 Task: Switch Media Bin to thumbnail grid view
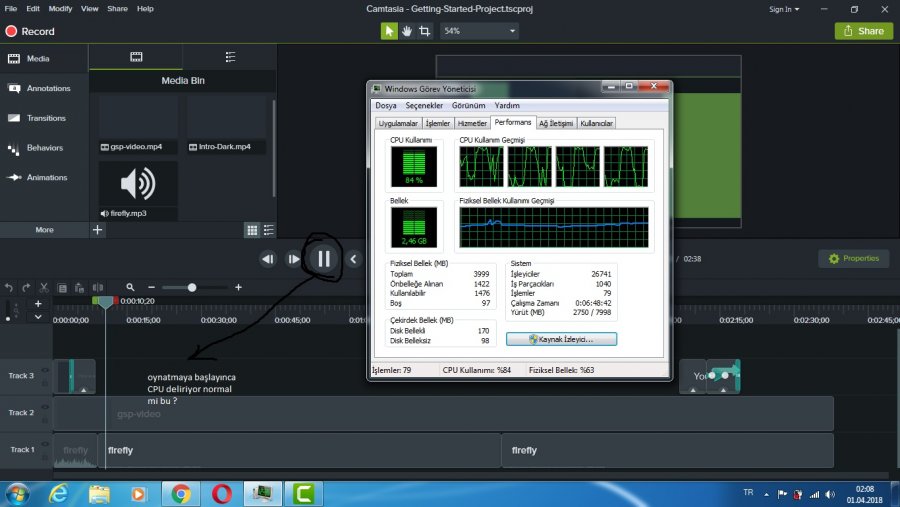coord(253,230)
